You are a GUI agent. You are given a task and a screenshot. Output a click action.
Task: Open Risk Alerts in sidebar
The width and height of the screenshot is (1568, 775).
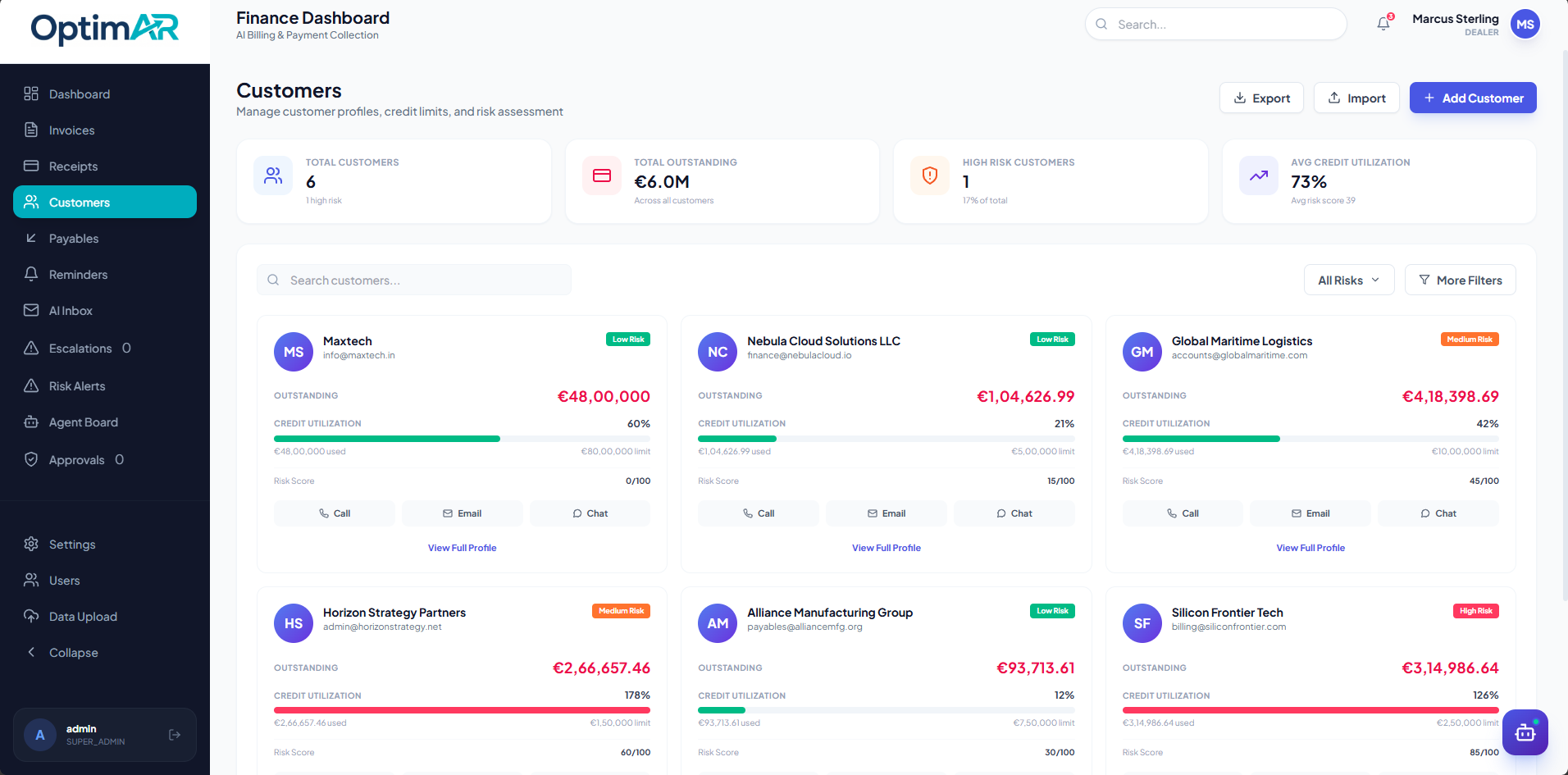105,386
